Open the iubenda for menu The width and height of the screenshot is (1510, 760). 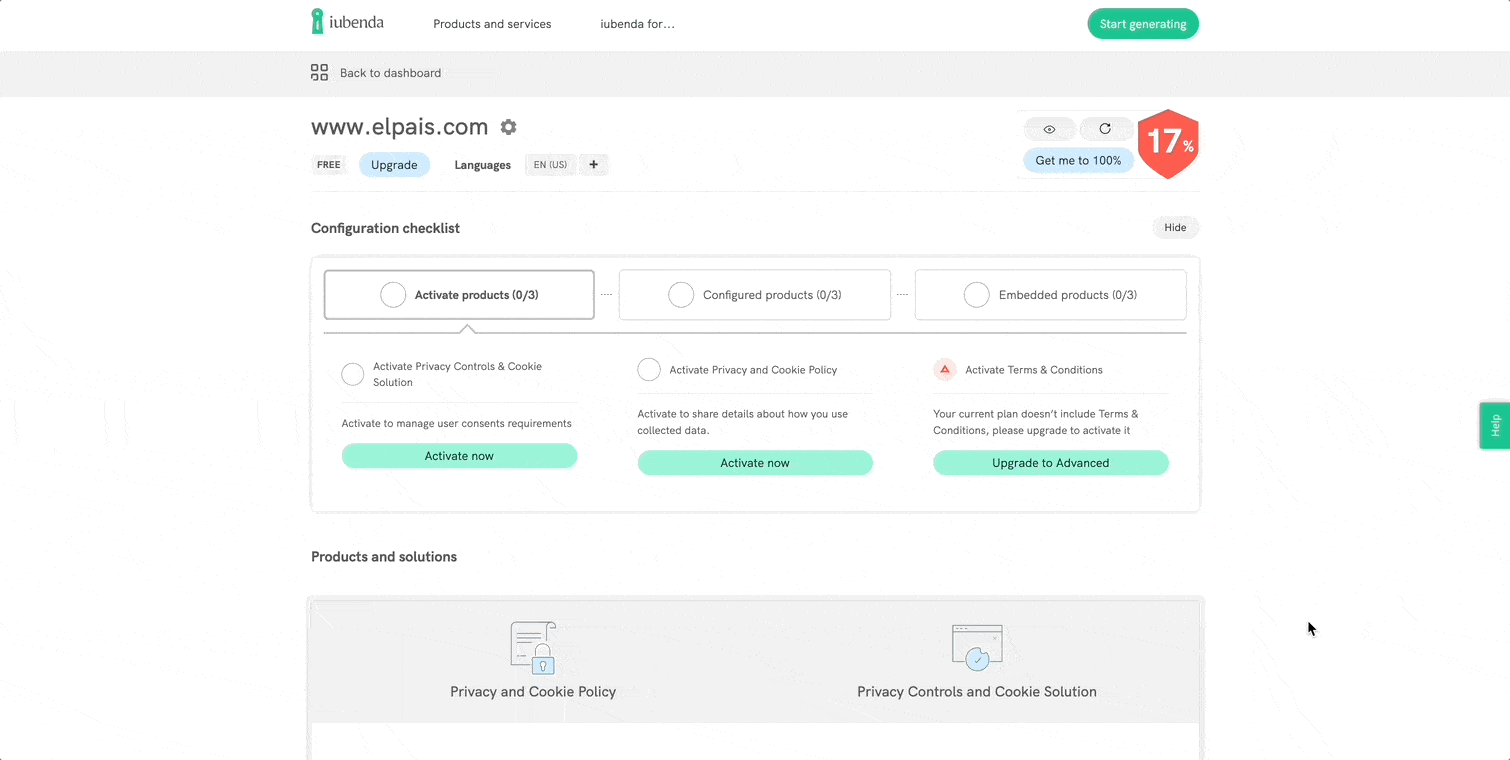pos(637,24)
